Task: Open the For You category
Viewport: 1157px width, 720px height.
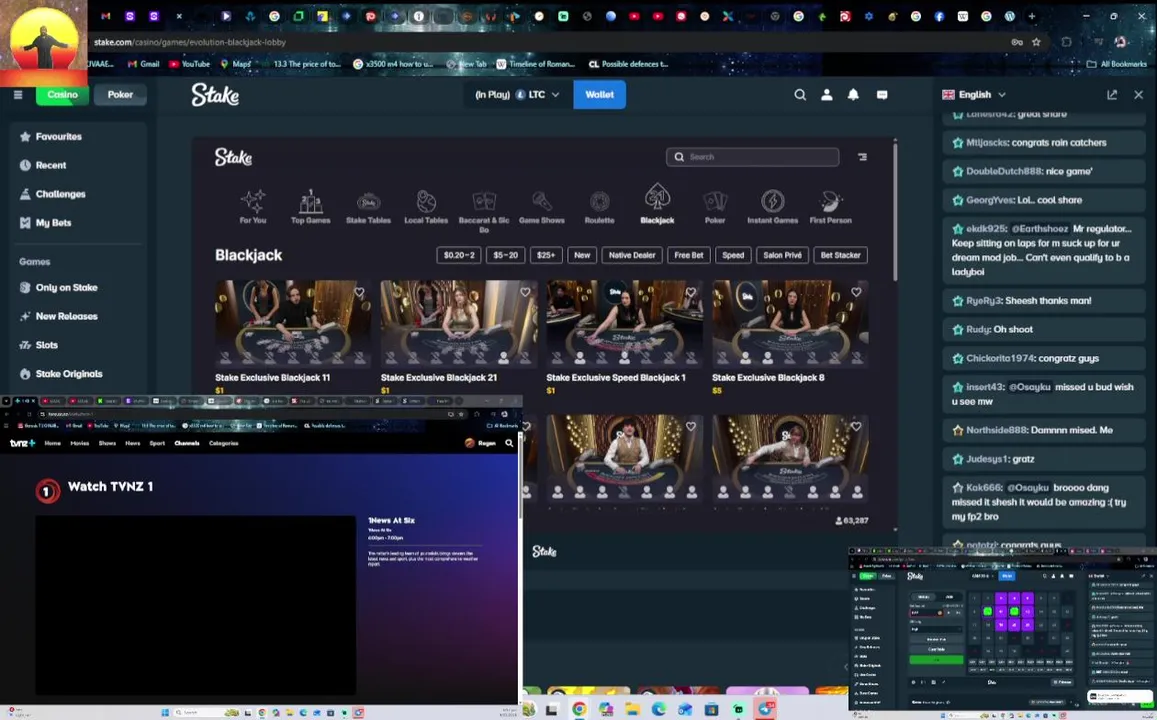Action: [x=252, y=206]
